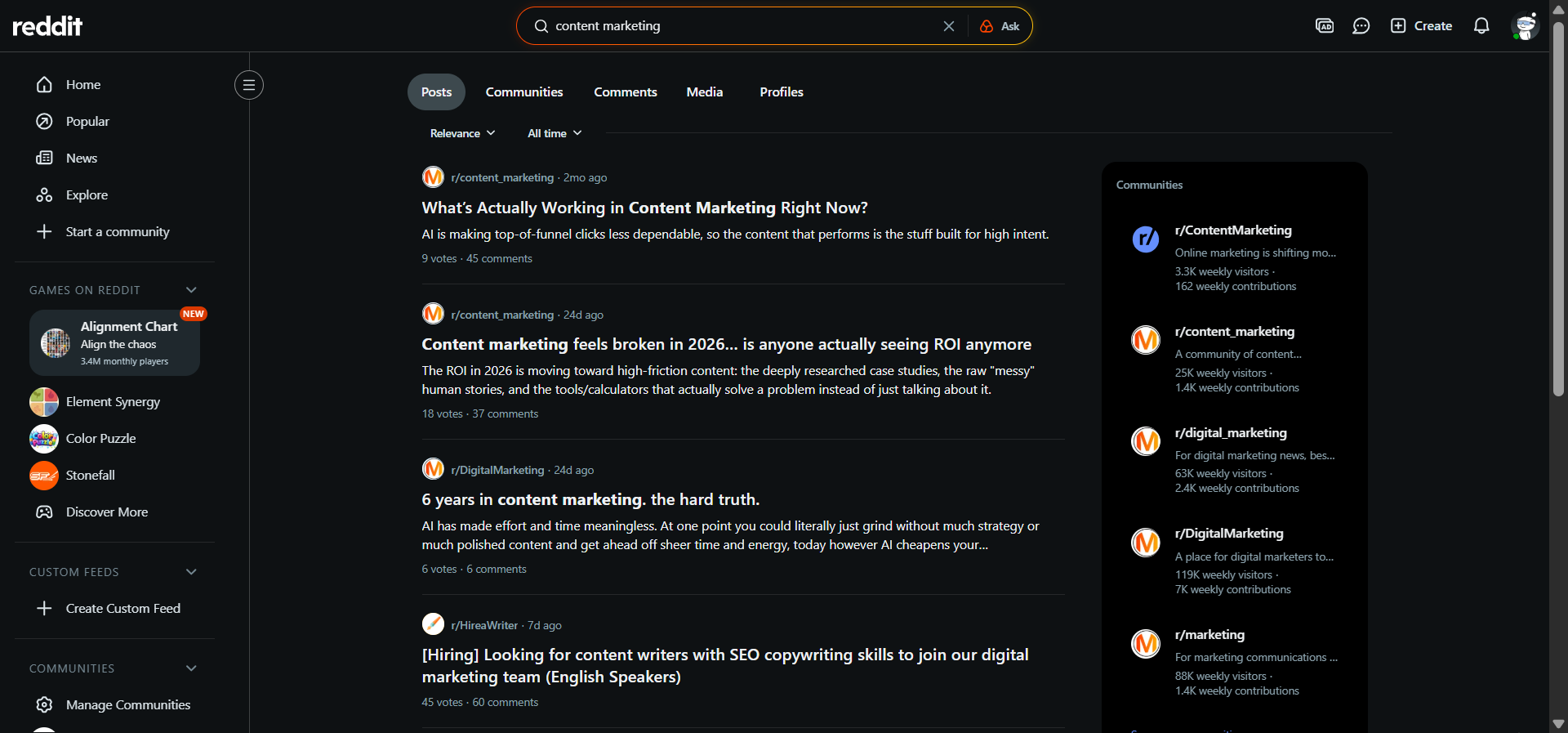
Task: Click 45 comments on first post
Action: [499, 258]
